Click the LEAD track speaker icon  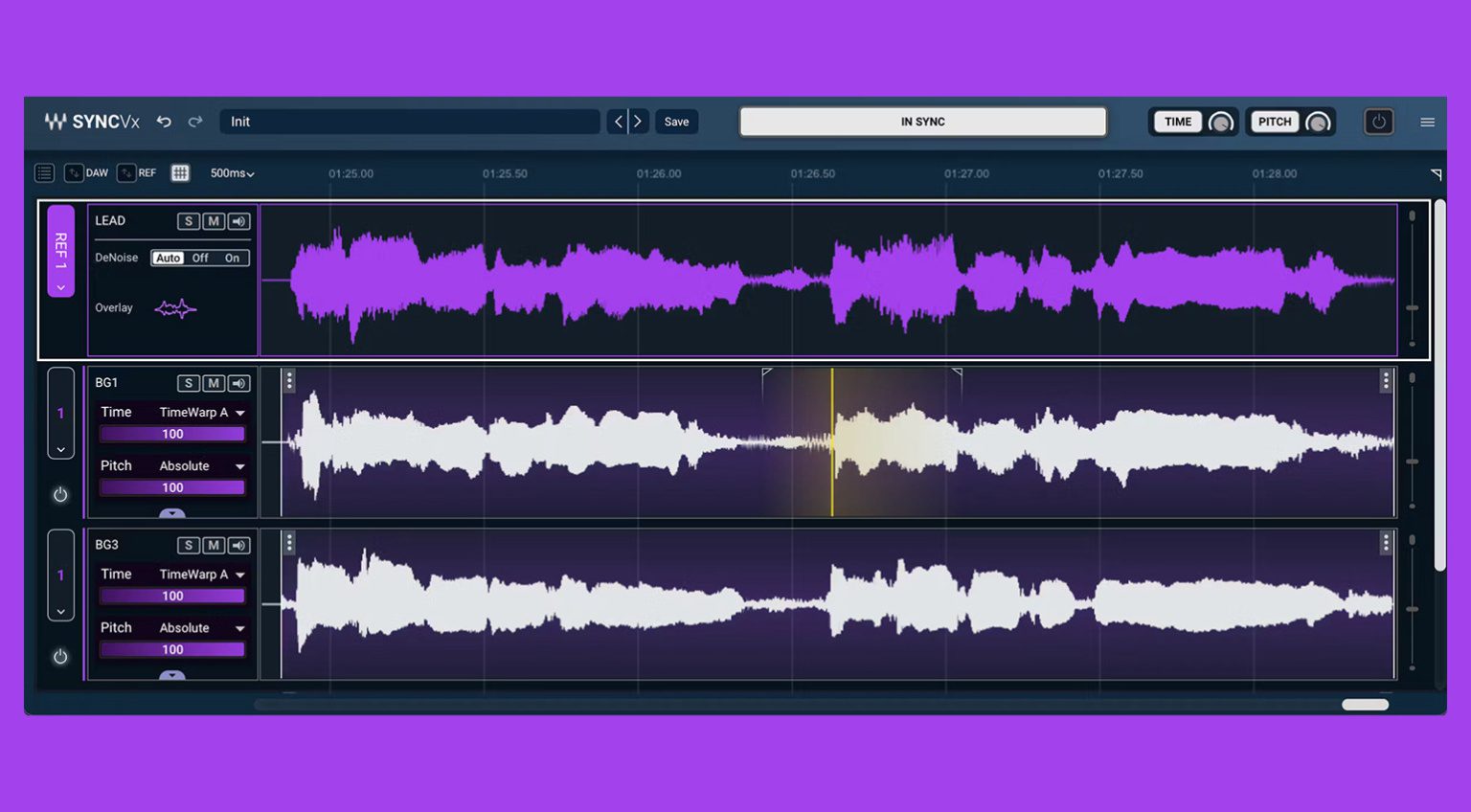click(238, 221)
